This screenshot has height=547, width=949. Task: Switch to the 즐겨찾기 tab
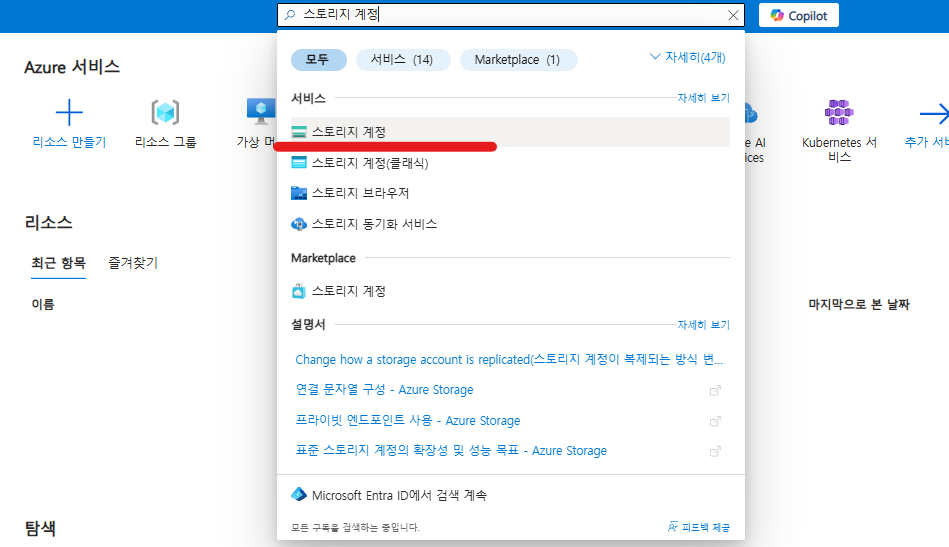coord(133,263)
